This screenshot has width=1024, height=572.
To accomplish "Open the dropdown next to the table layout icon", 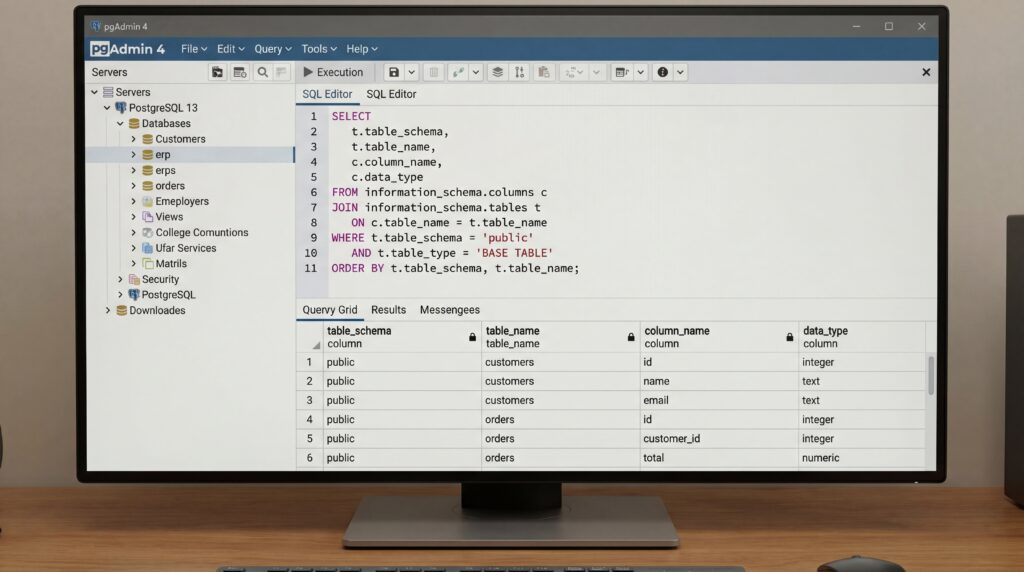I will pos(641,72).
